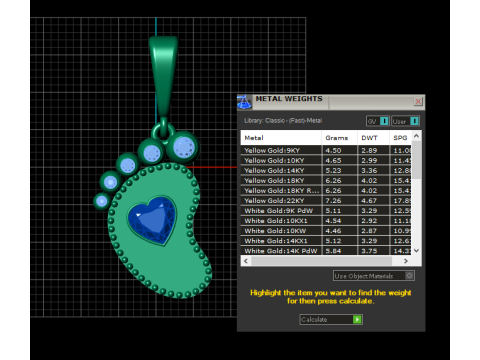The height and width of the screenshot is (360, 480).
Task: Click the 3.75 DWT value
Action: click(x=369, y=251)
